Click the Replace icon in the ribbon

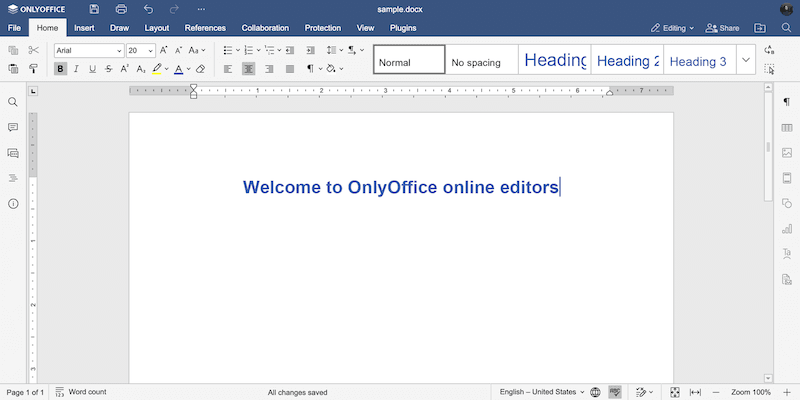click(x=769, y=50)
